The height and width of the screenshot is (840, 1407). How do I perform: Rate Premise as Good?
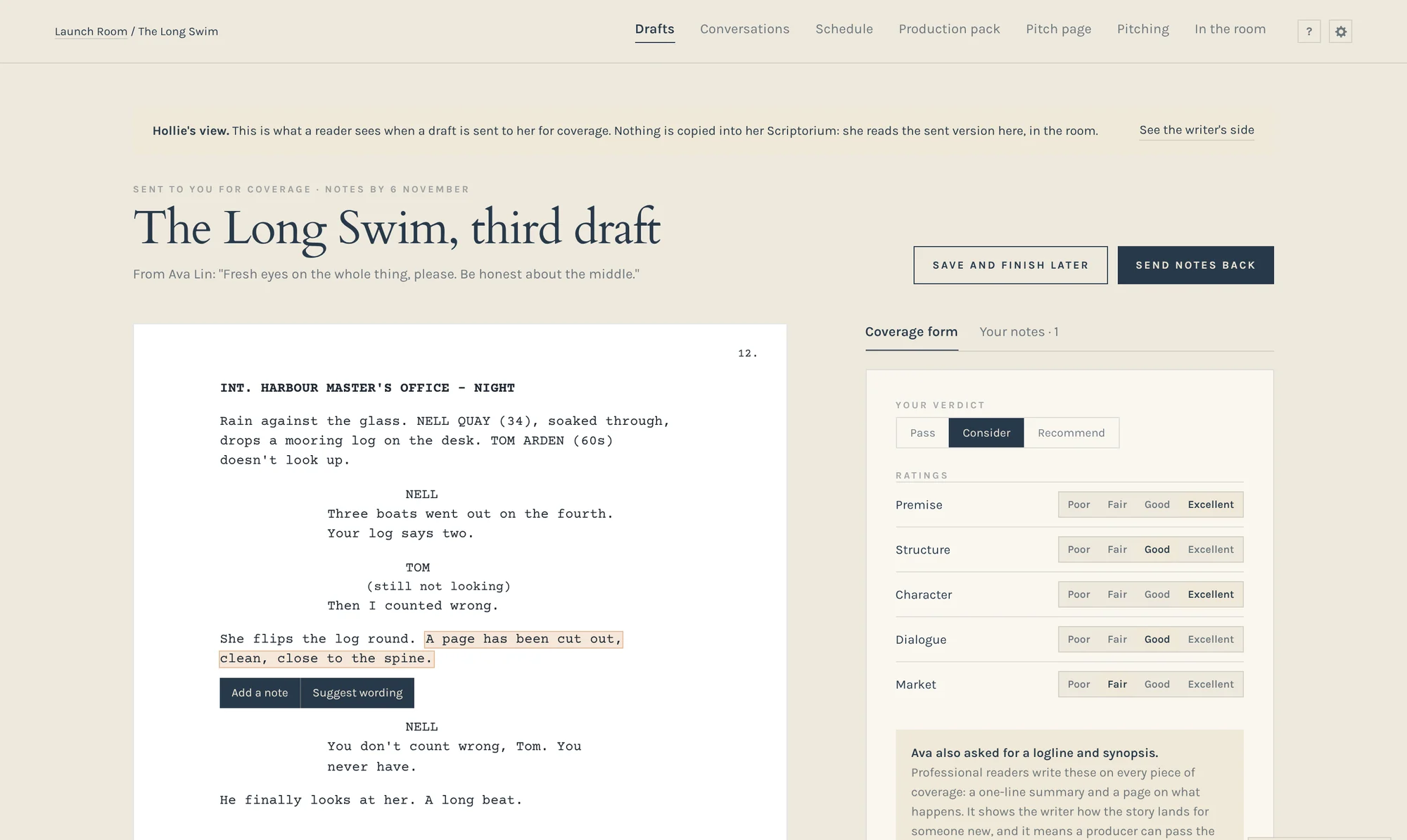[1157, 504]
